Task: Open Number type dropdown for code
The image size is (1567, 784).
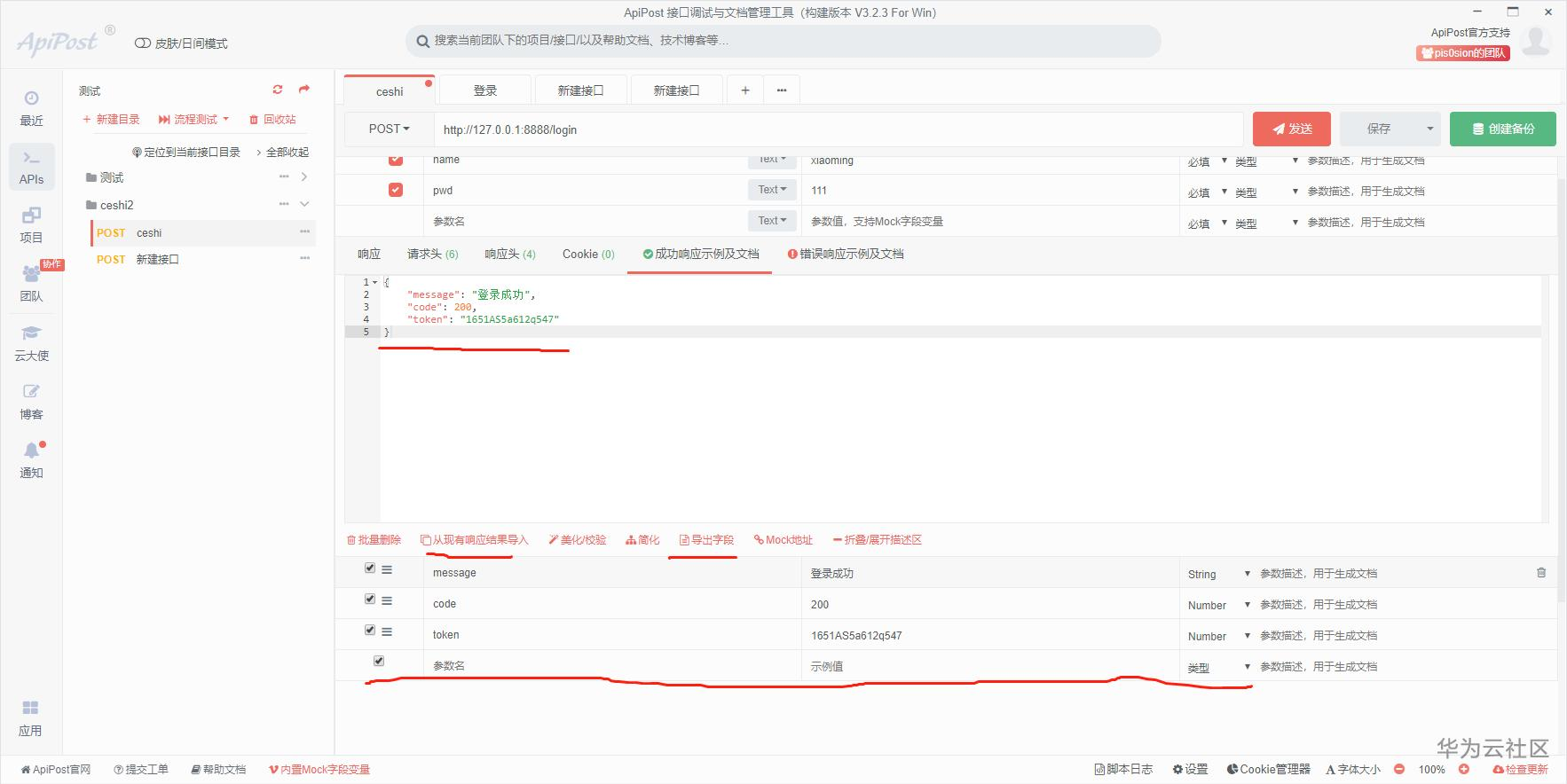Action: pos(1218,605)
